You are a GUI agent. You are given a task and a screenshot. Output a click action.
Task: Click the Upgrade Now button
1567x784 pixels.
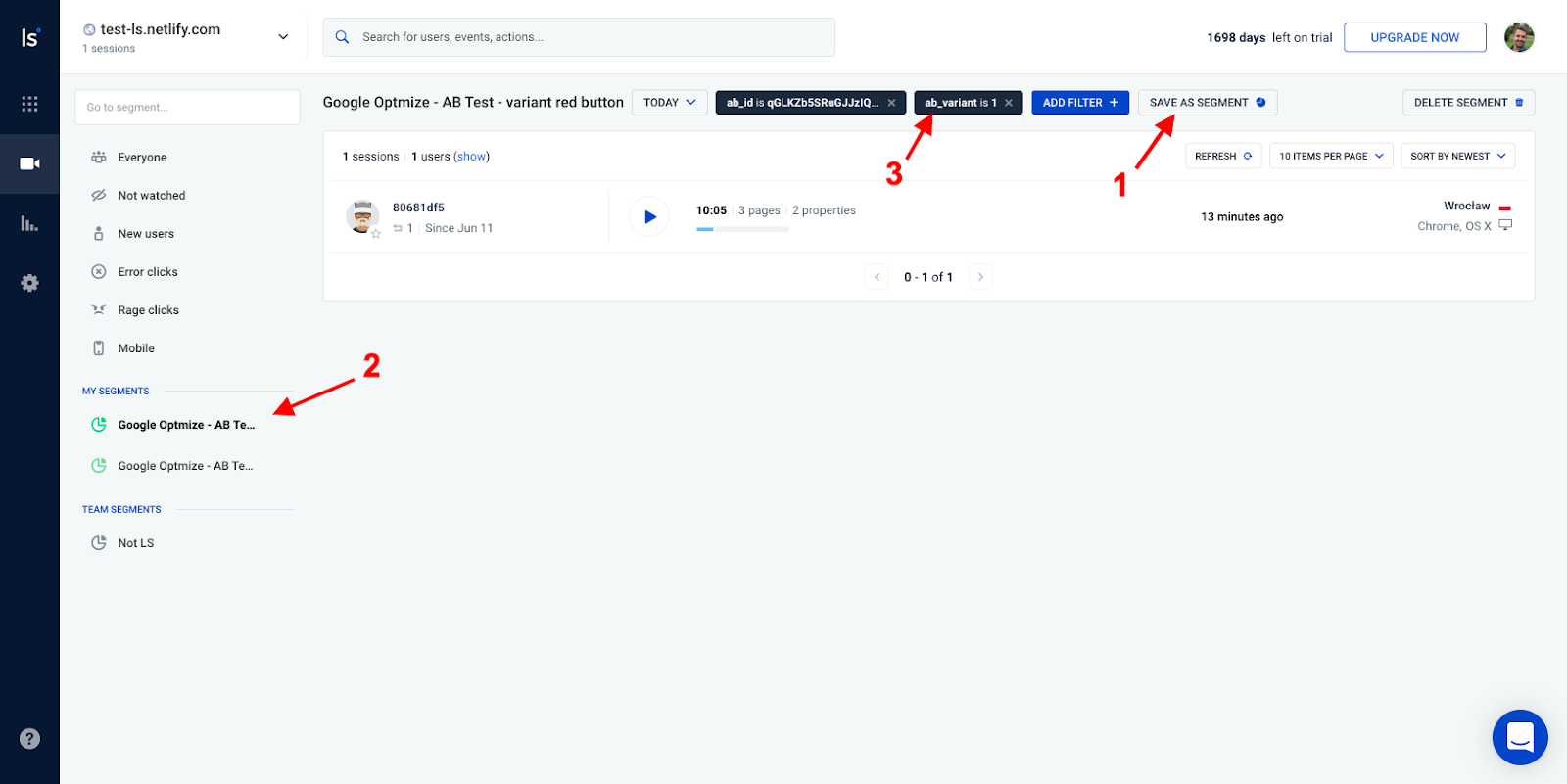(1414, 37)
